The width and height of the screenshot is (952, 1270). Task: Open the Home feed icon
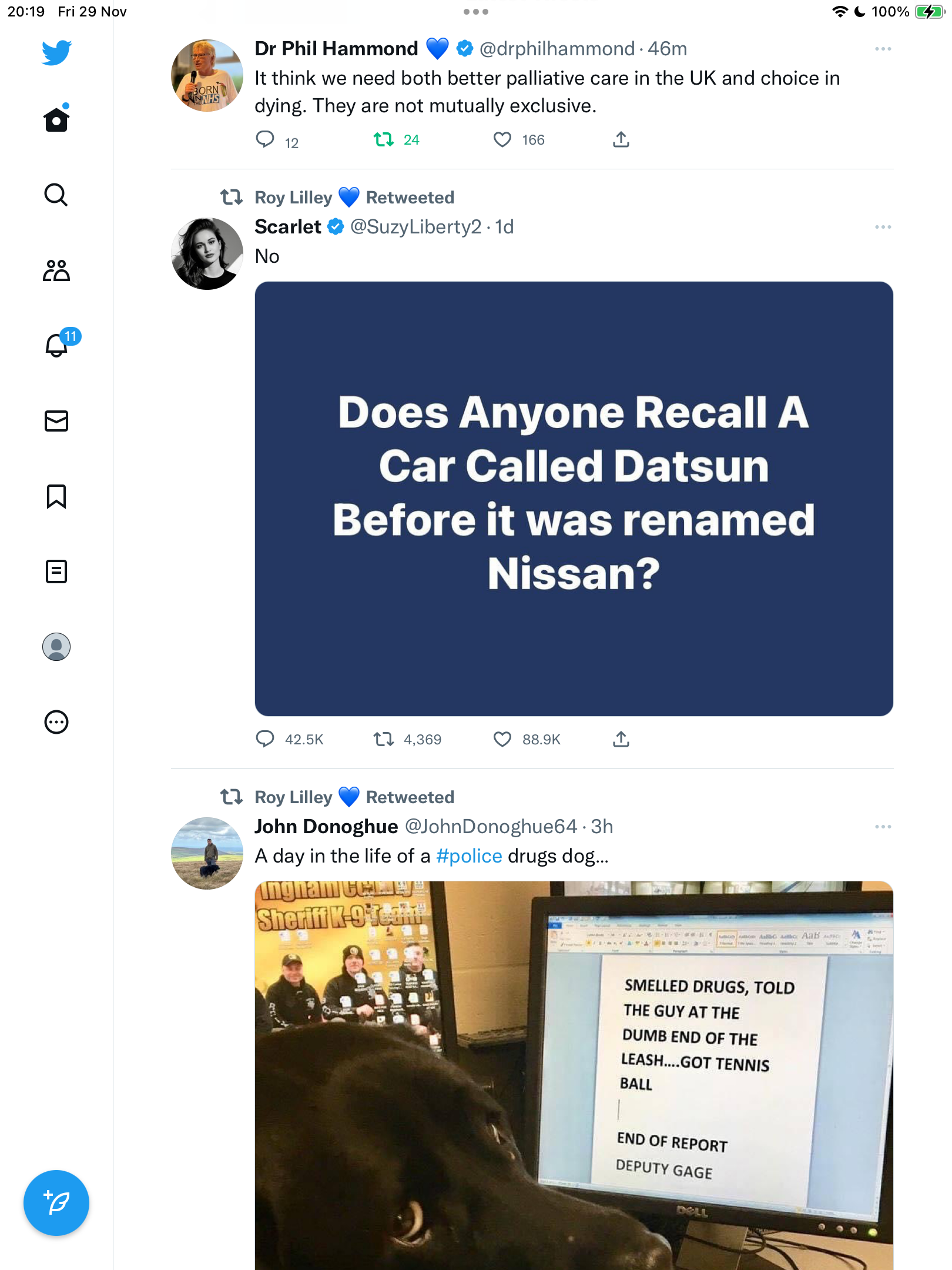click(x=56, y=119)
